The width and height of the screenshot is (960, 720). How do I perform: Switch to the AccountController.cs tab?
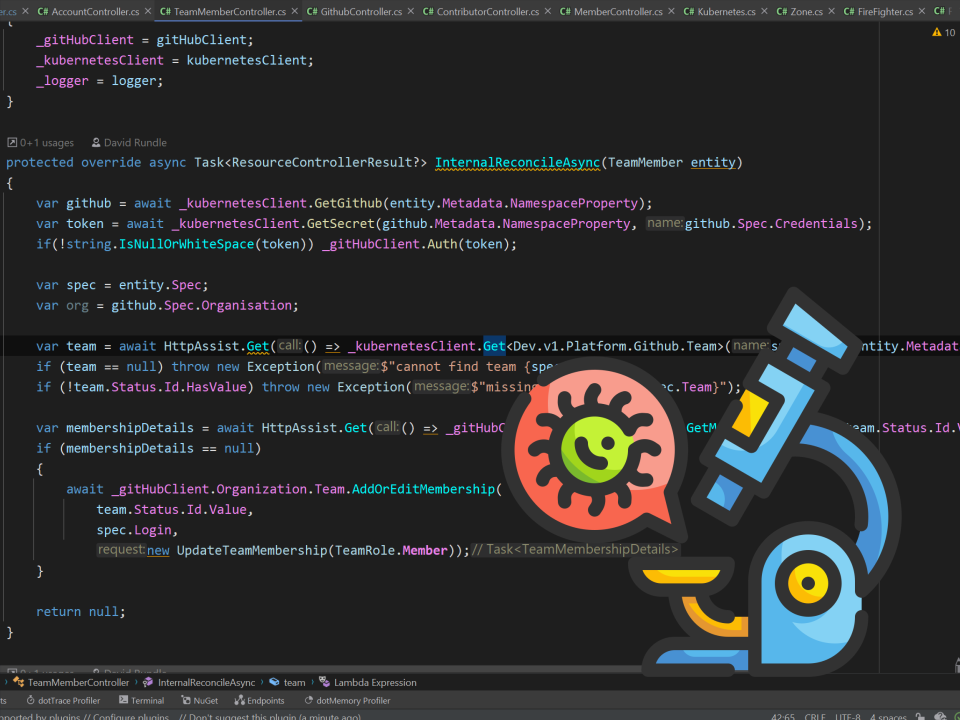pos(95,12)
